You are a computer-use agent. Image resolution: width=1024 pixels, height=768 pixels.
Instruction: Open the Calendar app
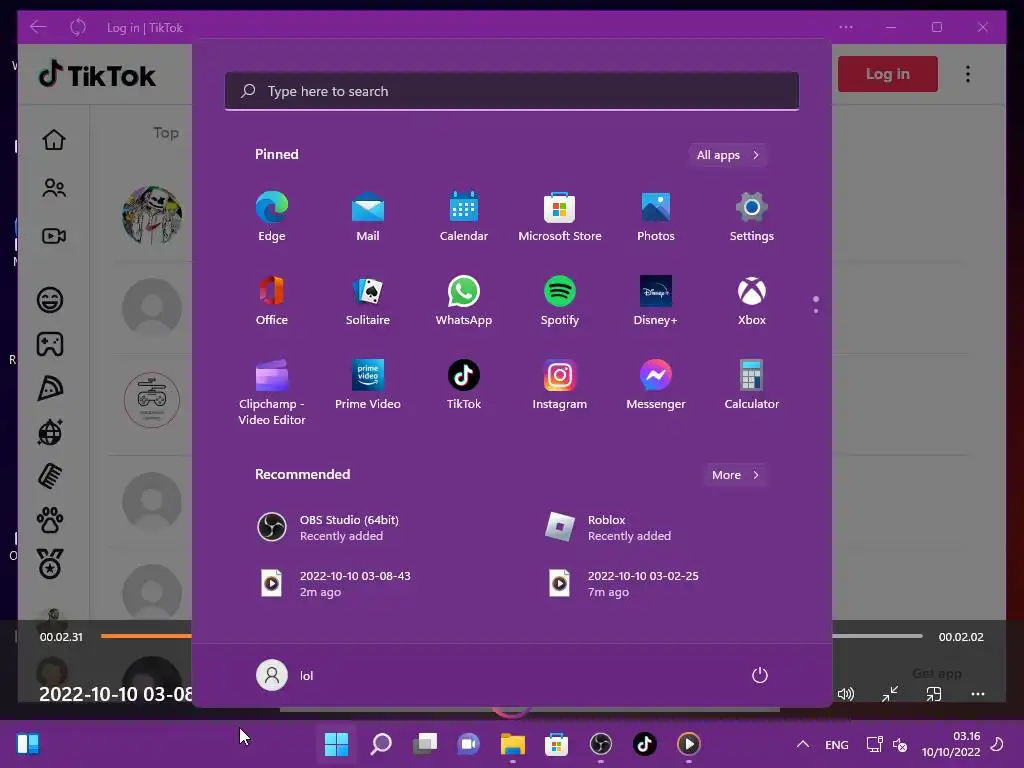pyautogui.click(x=464, y=217)
